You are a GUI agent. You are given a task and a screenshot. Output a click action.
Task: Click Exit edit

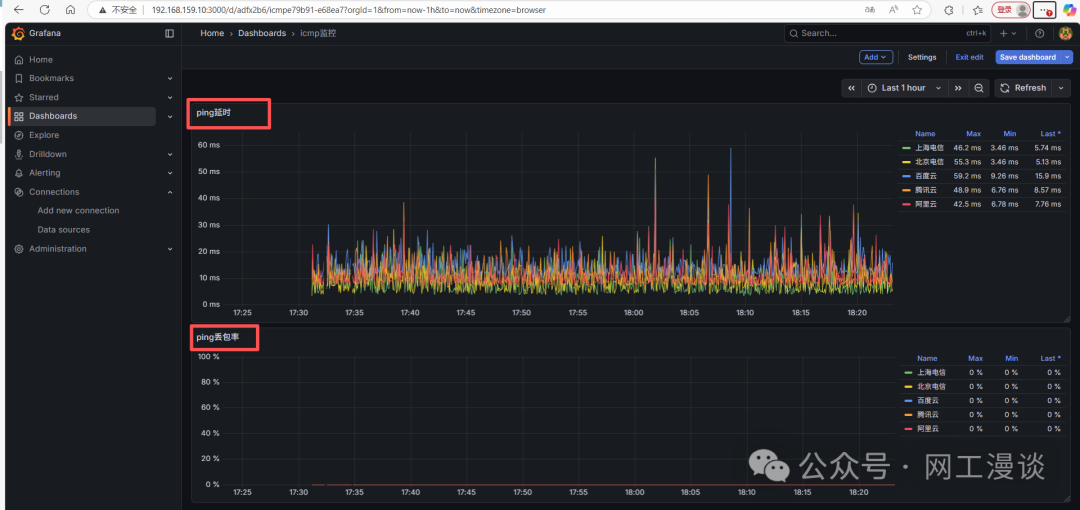[969, 57]
